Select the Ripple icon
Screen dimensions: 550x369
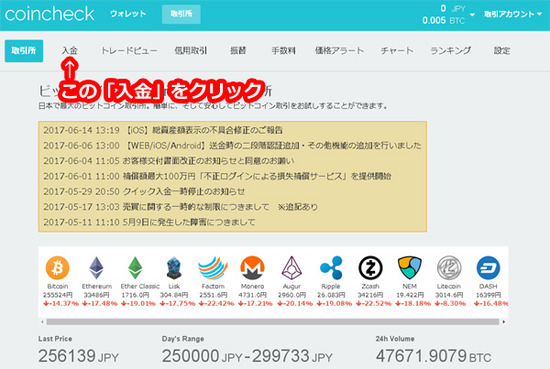pyautogui.click(x=331, y=268)
